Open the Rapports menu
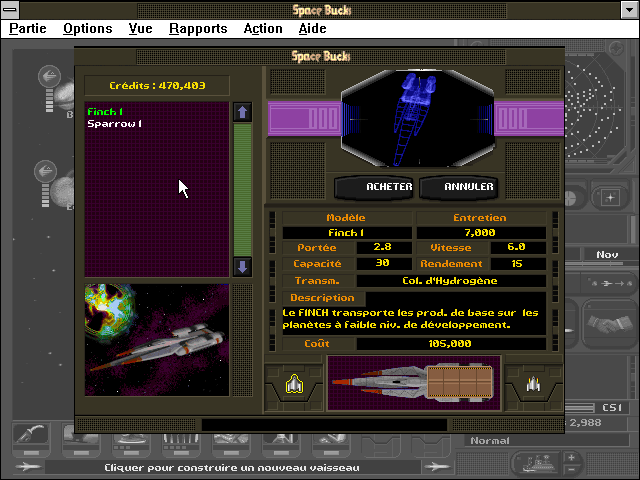Viewport: 640px width, 480px height. pos(198,29)
